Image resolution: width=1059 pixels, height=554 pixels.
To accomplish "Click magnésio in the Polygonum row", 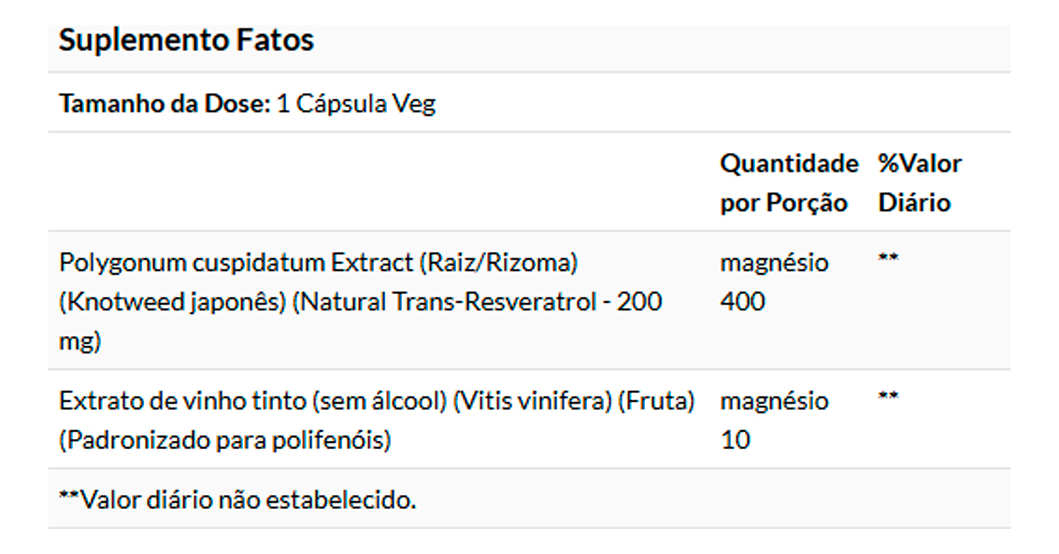I will coord(774,263).
